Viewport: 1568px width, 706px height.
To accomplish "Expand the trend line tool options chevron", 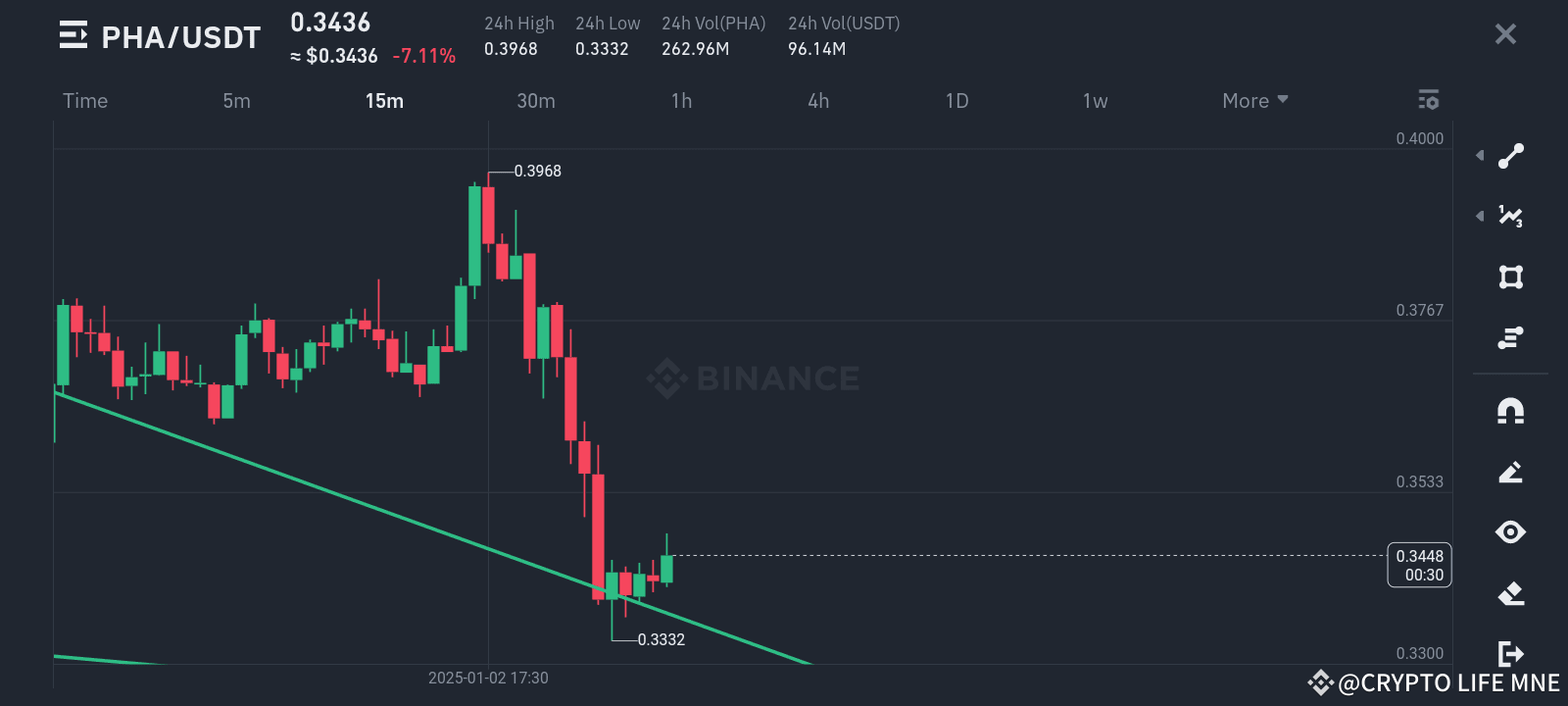I will (1480, 155).
